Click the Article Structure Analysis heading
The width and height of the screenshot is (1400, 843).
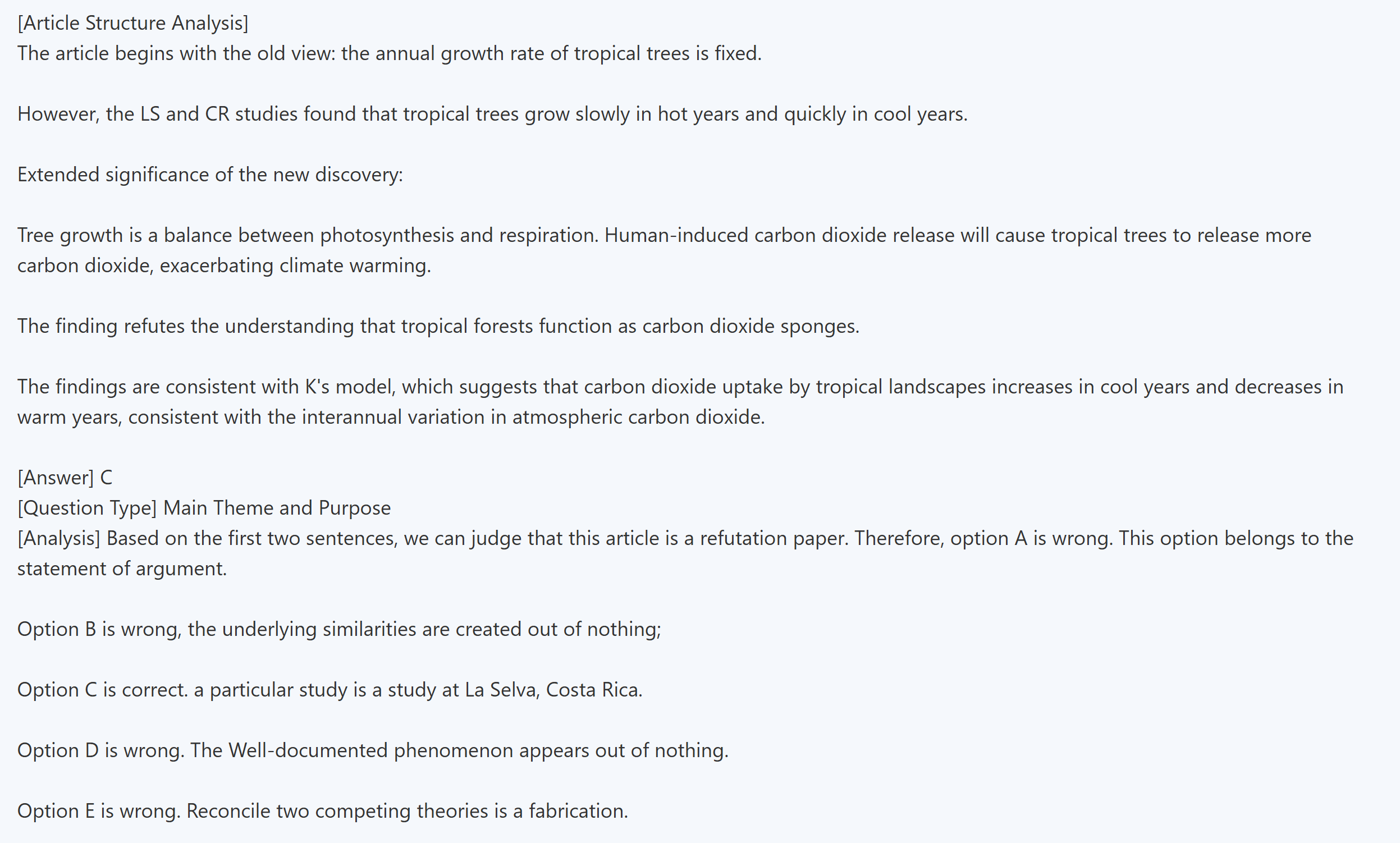pos(132,23)
